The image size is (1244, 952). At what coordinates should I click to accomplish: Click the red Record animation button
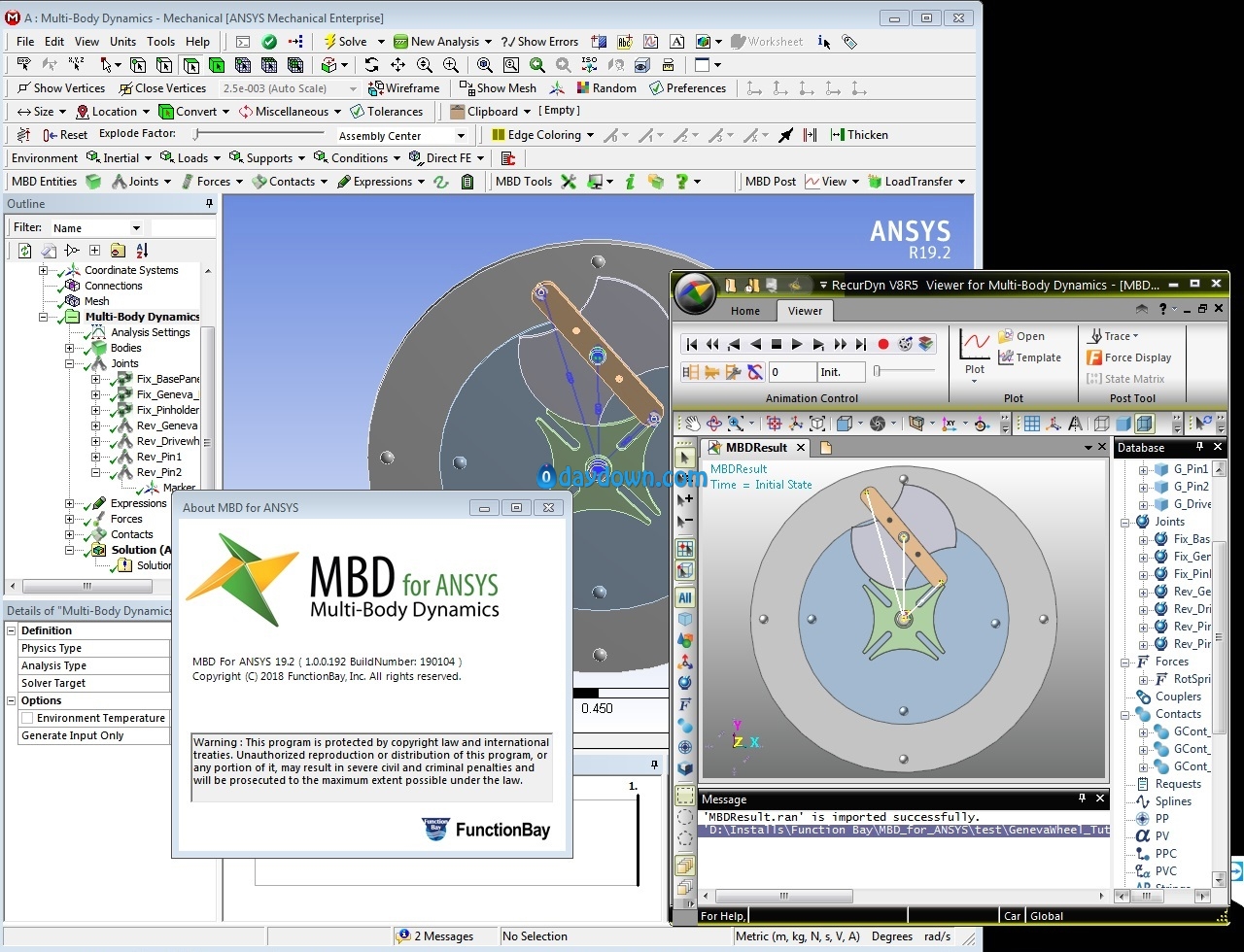882,344
